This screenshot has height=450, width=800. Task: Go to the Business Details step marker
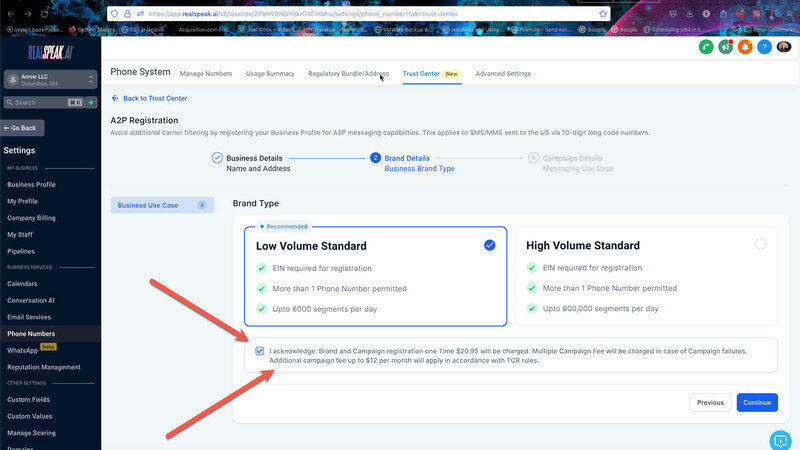(217, 158)
